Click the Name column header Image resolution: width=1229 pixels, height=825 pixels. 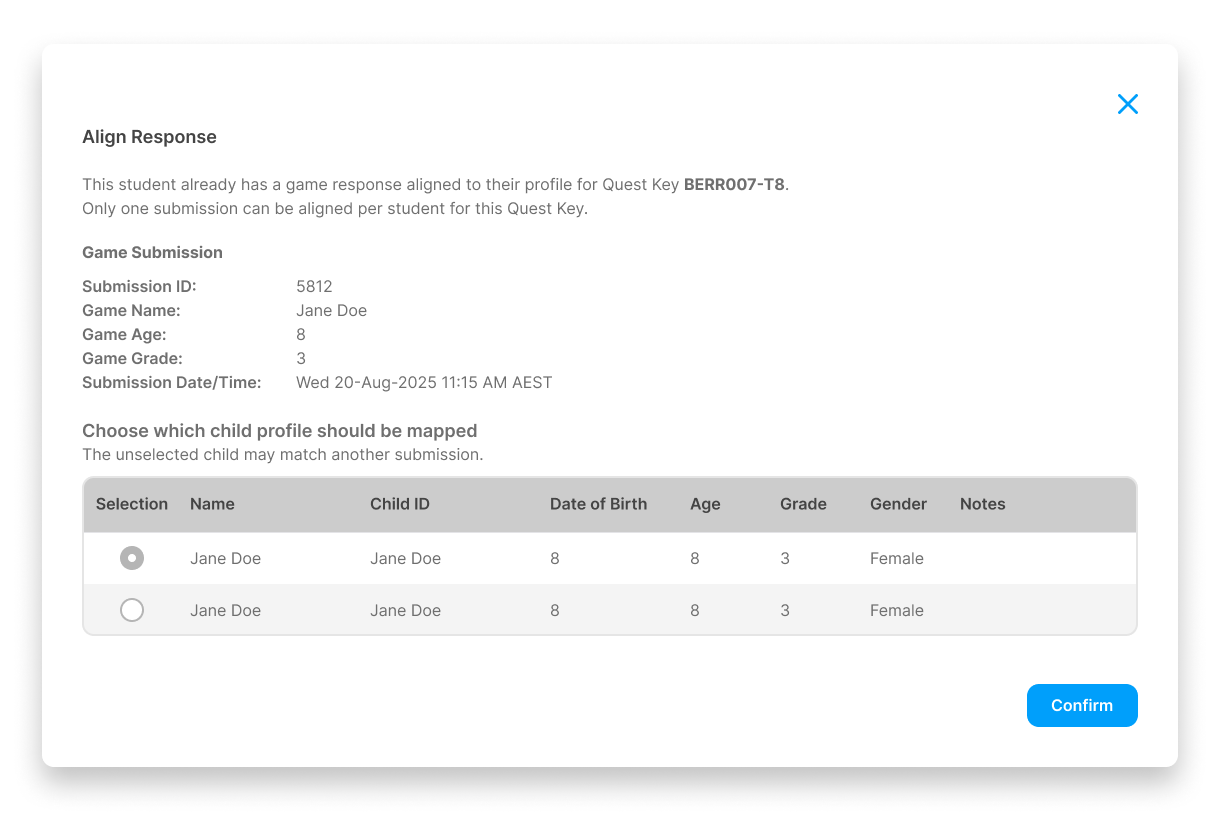[x=212, y=504]
